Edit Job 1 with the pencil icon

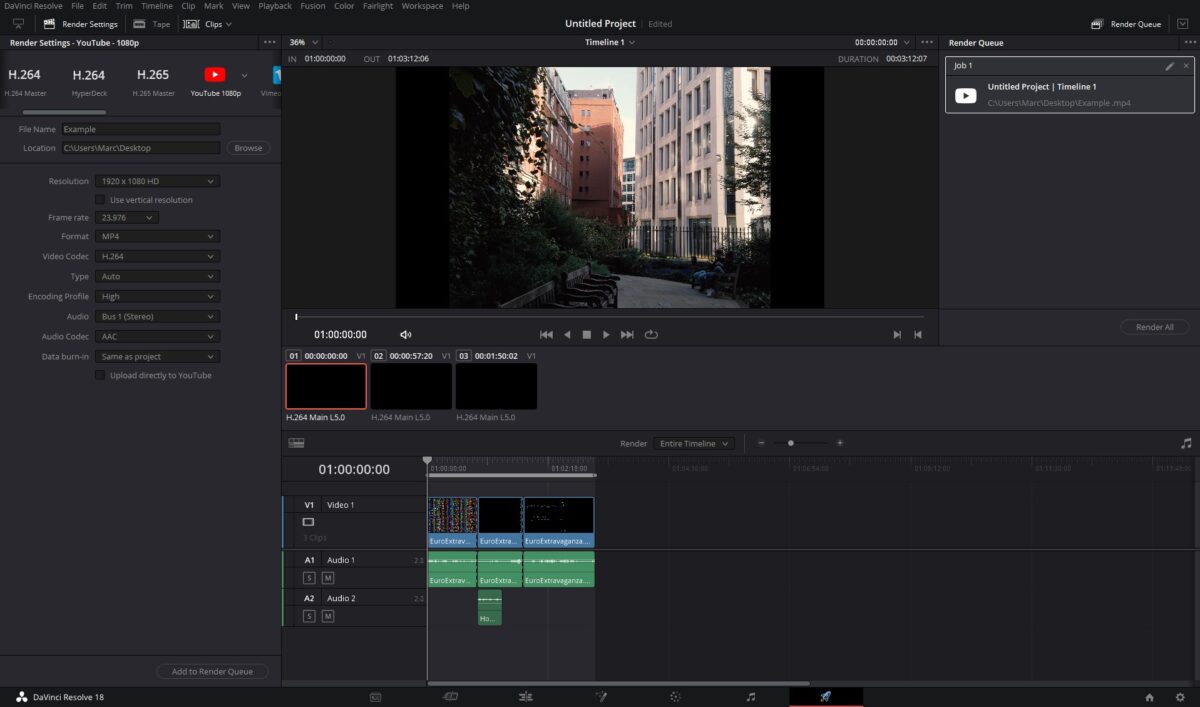[1170, 66]
